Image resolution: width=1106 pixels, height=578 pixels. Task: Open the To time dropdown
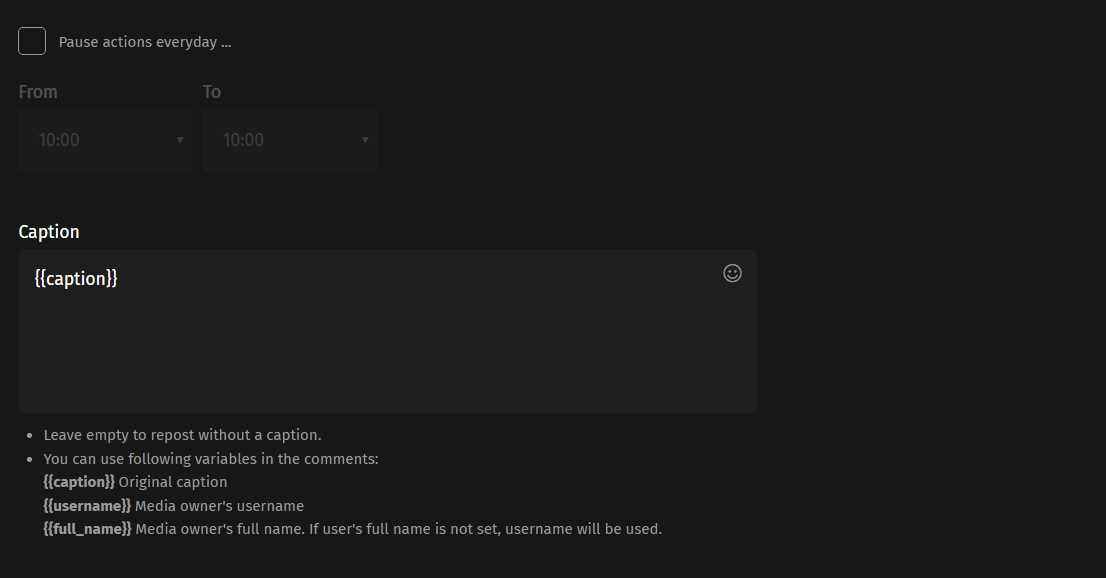(x=290, y=140)
